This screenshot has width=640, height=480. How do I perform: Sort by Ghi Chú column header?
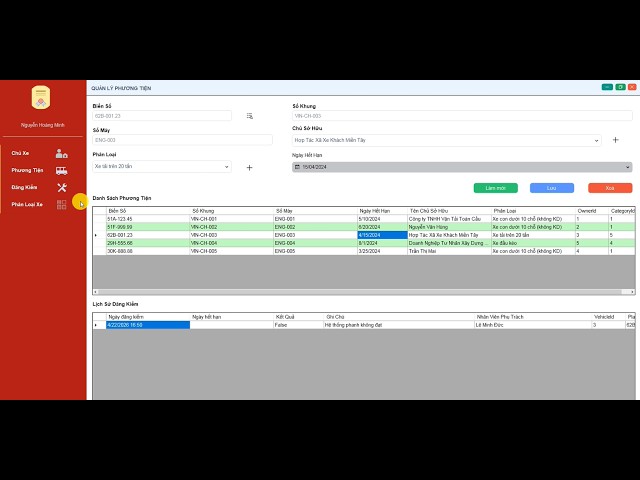coord(399,317)
